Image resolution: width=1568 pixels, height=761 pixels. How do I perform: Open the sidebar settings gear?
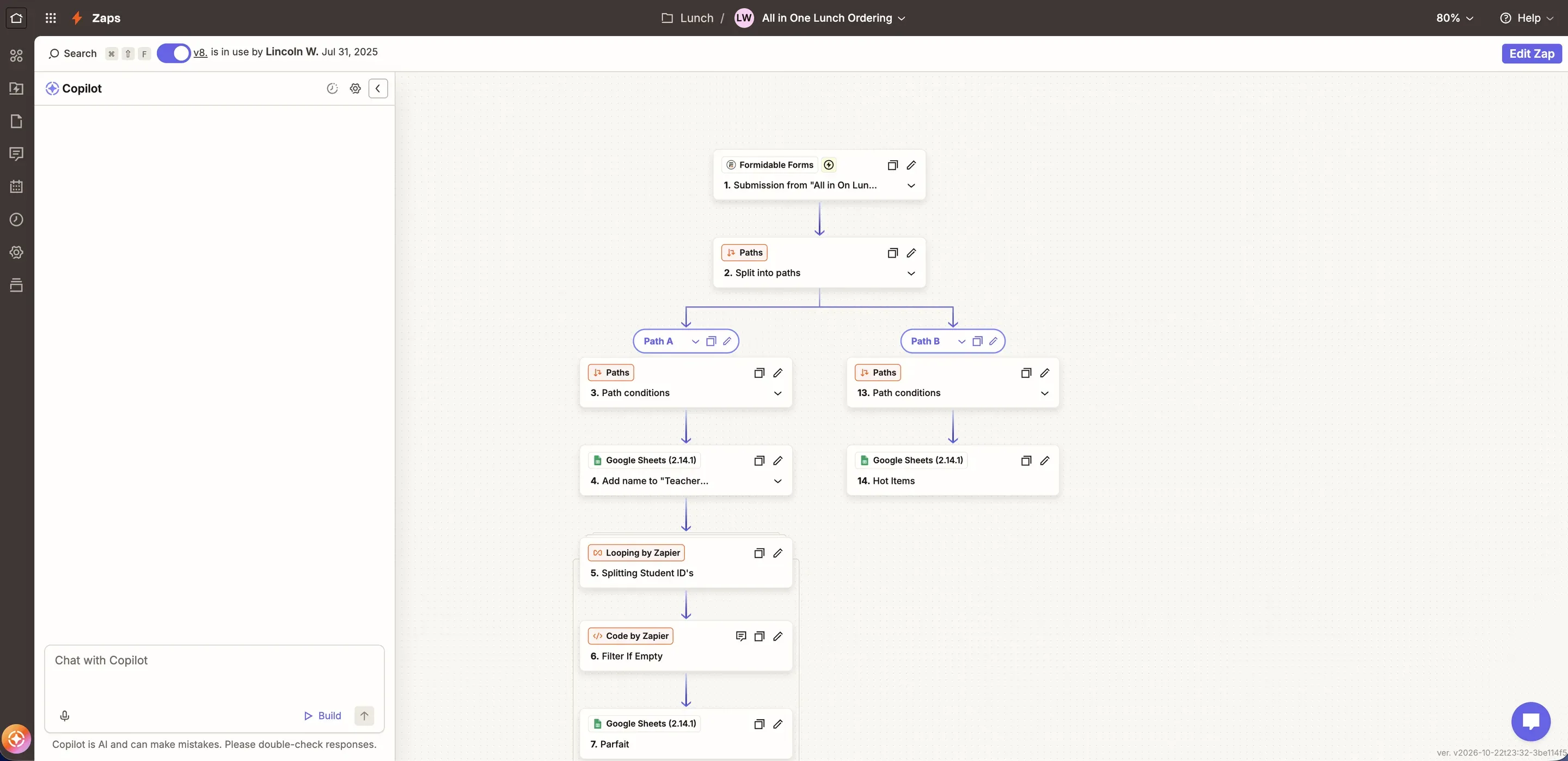tap(16, 252)
